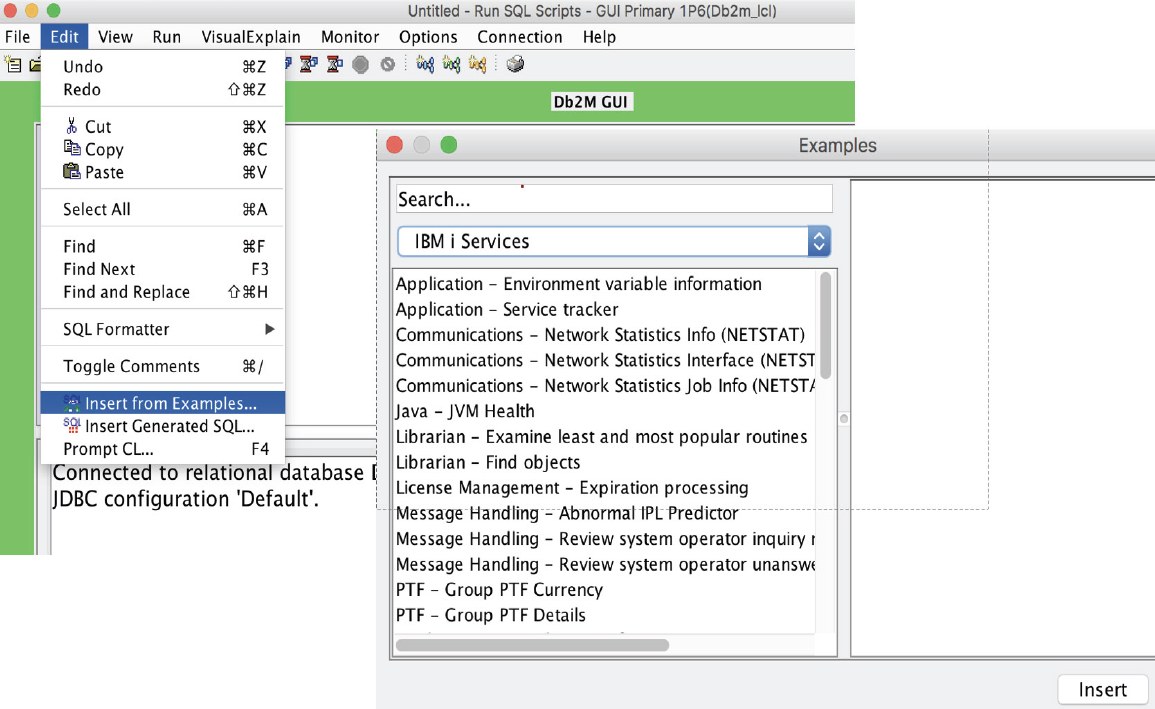This screenshot has height=709, width=1155.
Task: Click the orange Visual Explain toolbar icon
Action: click(x=477, y=65)
